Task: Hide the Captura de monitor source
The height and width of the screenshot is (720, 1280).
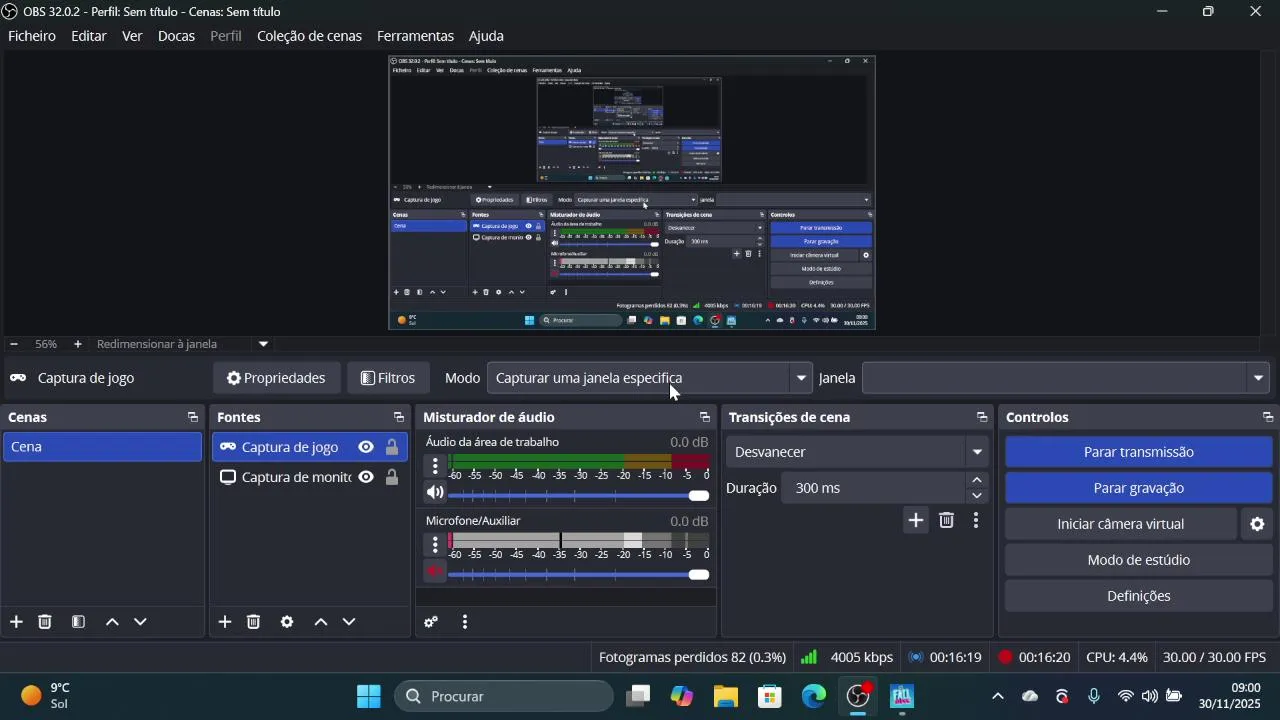Action: tap(366, 477)
